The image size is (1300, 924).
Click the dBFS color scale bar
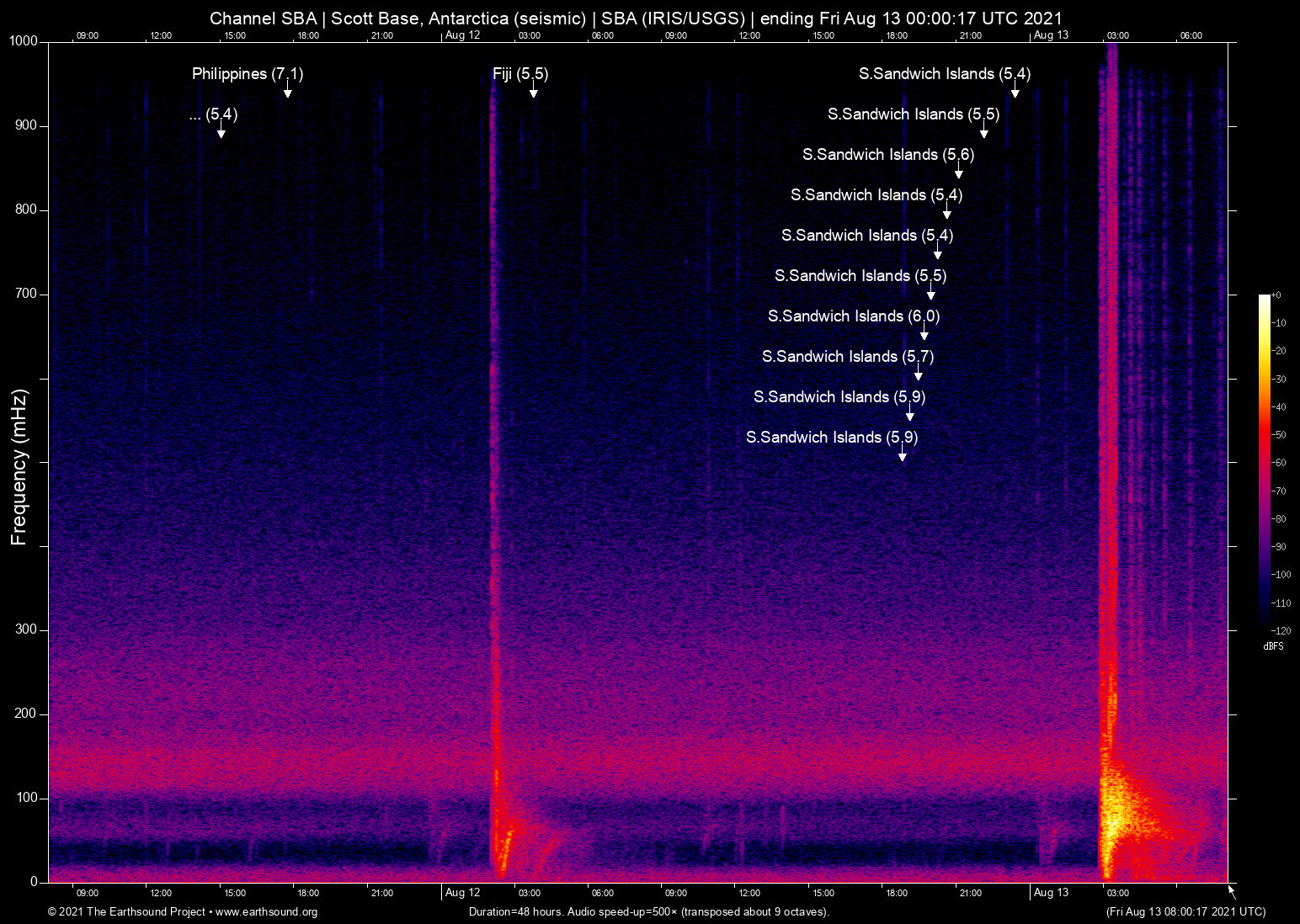[x=1264, y=462]
